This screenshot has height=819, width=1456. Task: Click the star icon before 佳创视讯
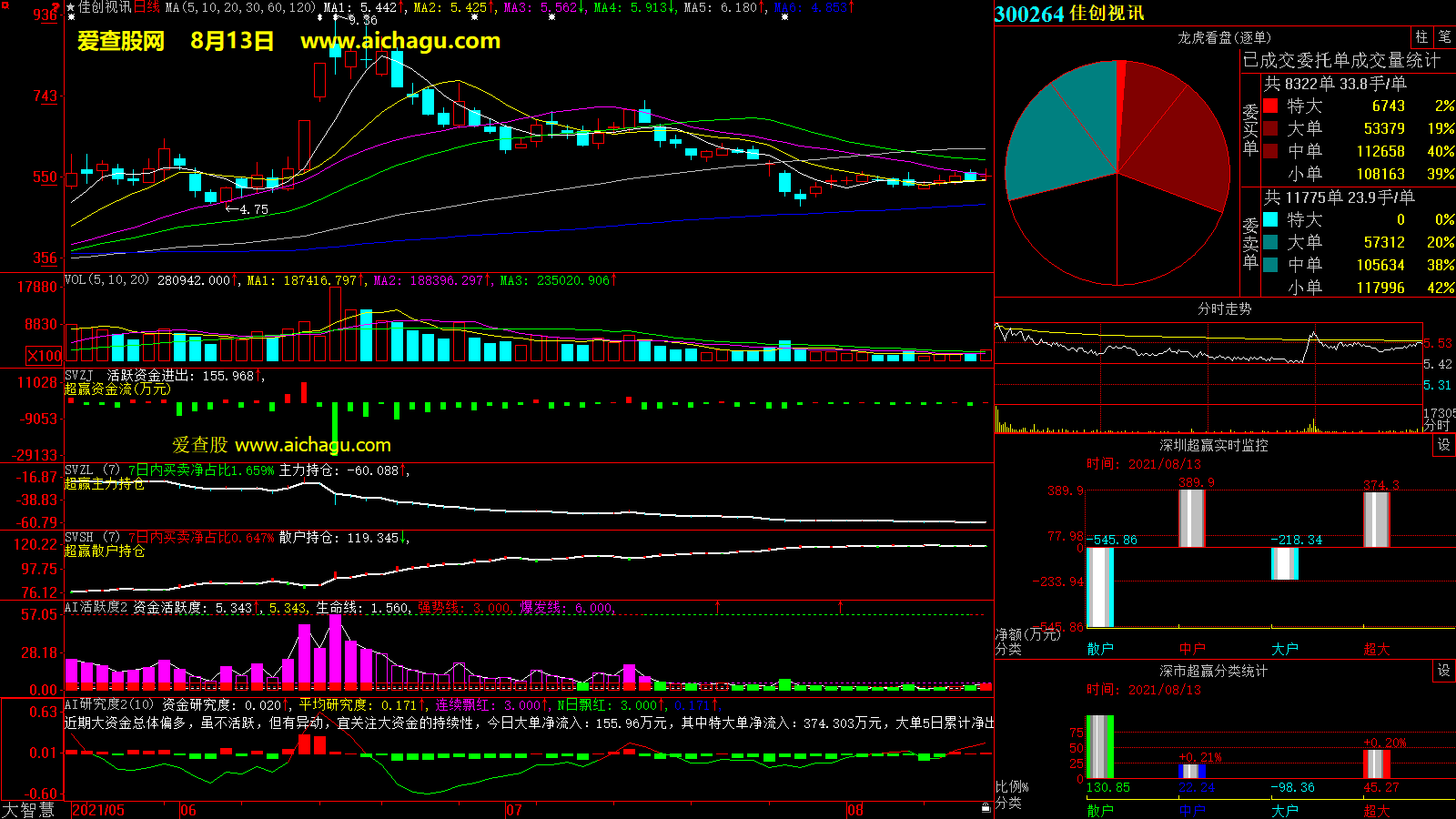(71, 7)
